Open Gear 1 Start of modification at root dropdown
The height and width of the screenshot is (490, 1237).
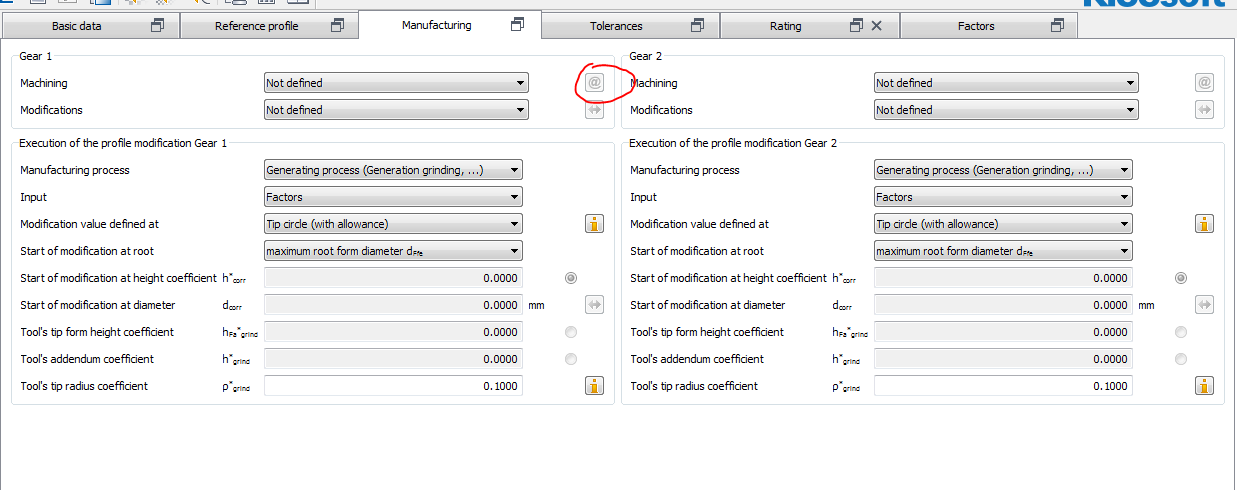coord(393,251)
